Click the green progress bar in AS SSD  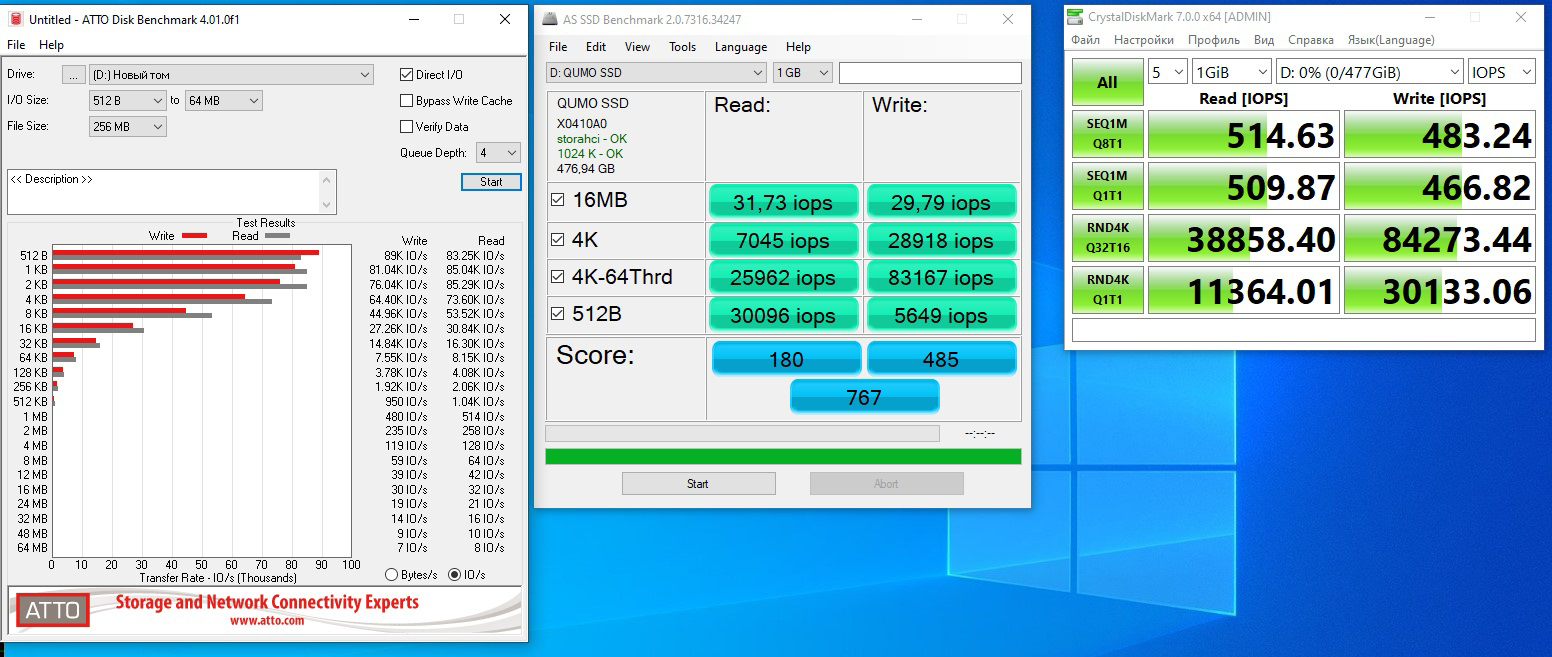(x=783, y=457)
